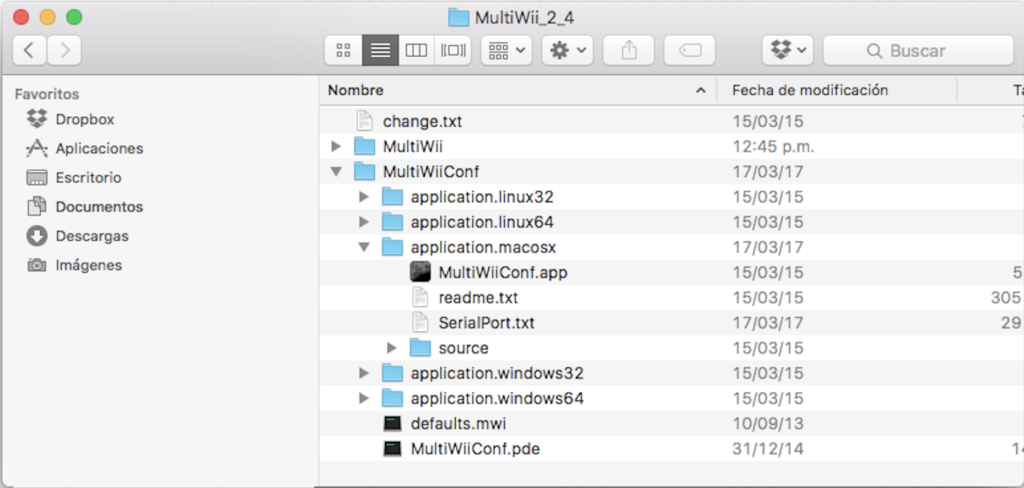Click the Share toolbar icon

628,50
